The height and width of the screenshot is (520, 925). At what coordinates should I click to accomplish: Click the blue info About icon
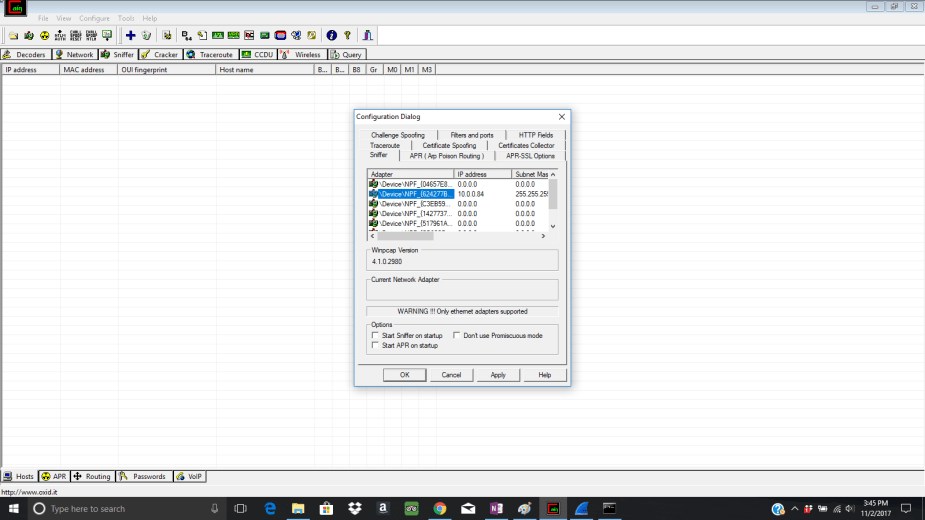coord(332,35)
